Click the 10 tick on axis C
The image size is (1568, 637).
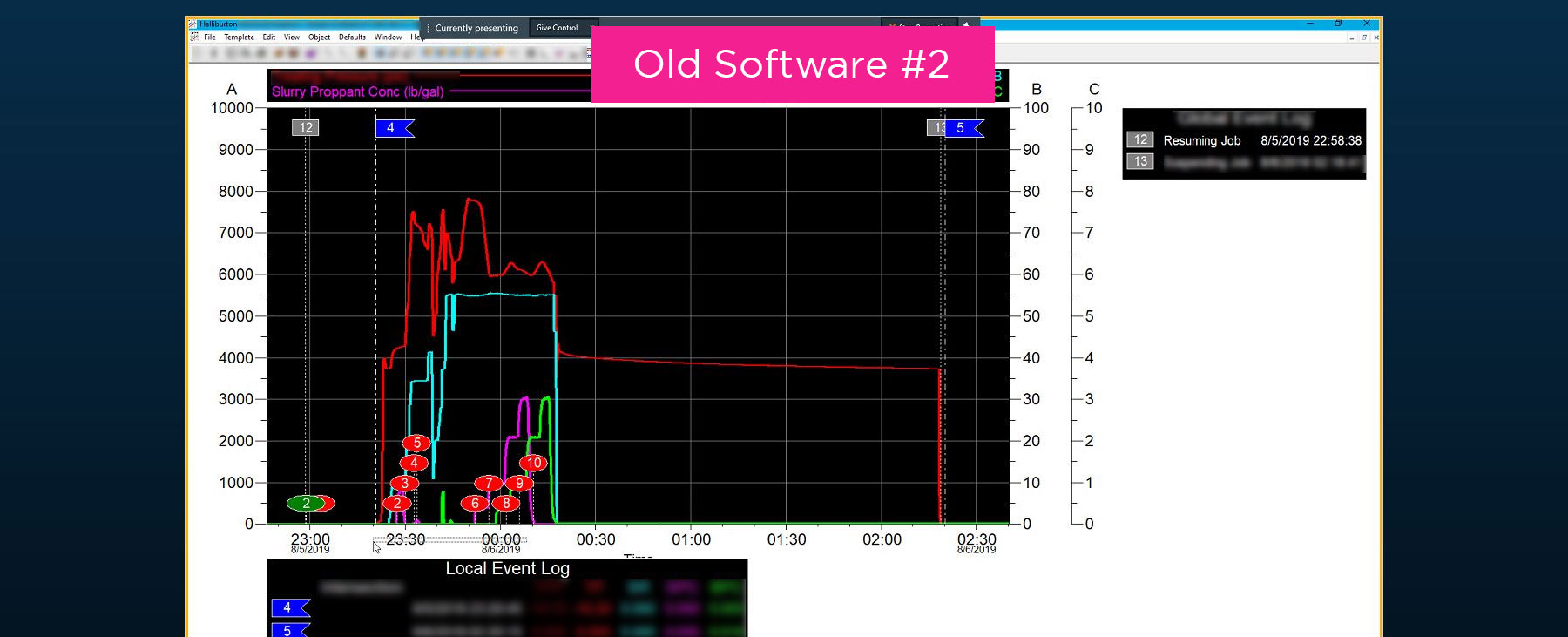pos(1094,108)
